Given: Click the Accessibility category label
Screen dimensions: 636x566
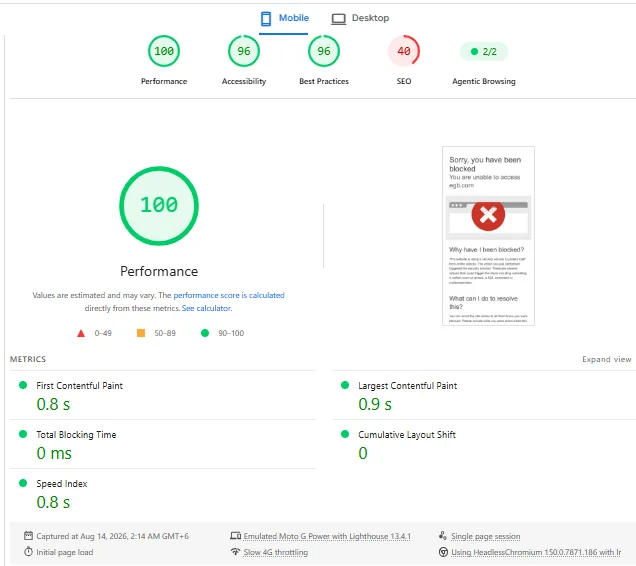Looking at the screenshot, I should click(244, 81).
